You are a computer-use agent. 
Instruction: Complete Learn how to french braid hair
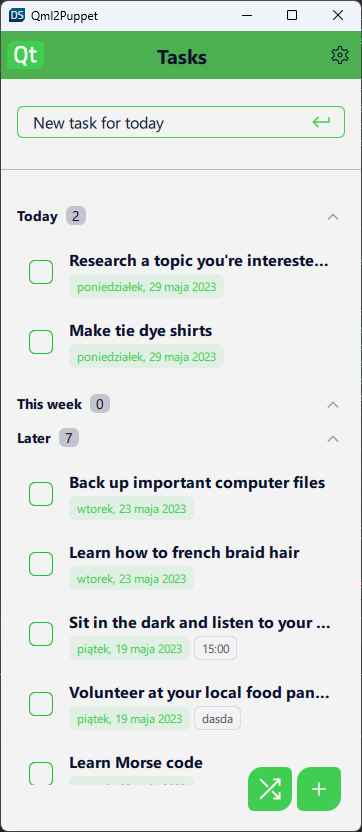pos(41,564)
